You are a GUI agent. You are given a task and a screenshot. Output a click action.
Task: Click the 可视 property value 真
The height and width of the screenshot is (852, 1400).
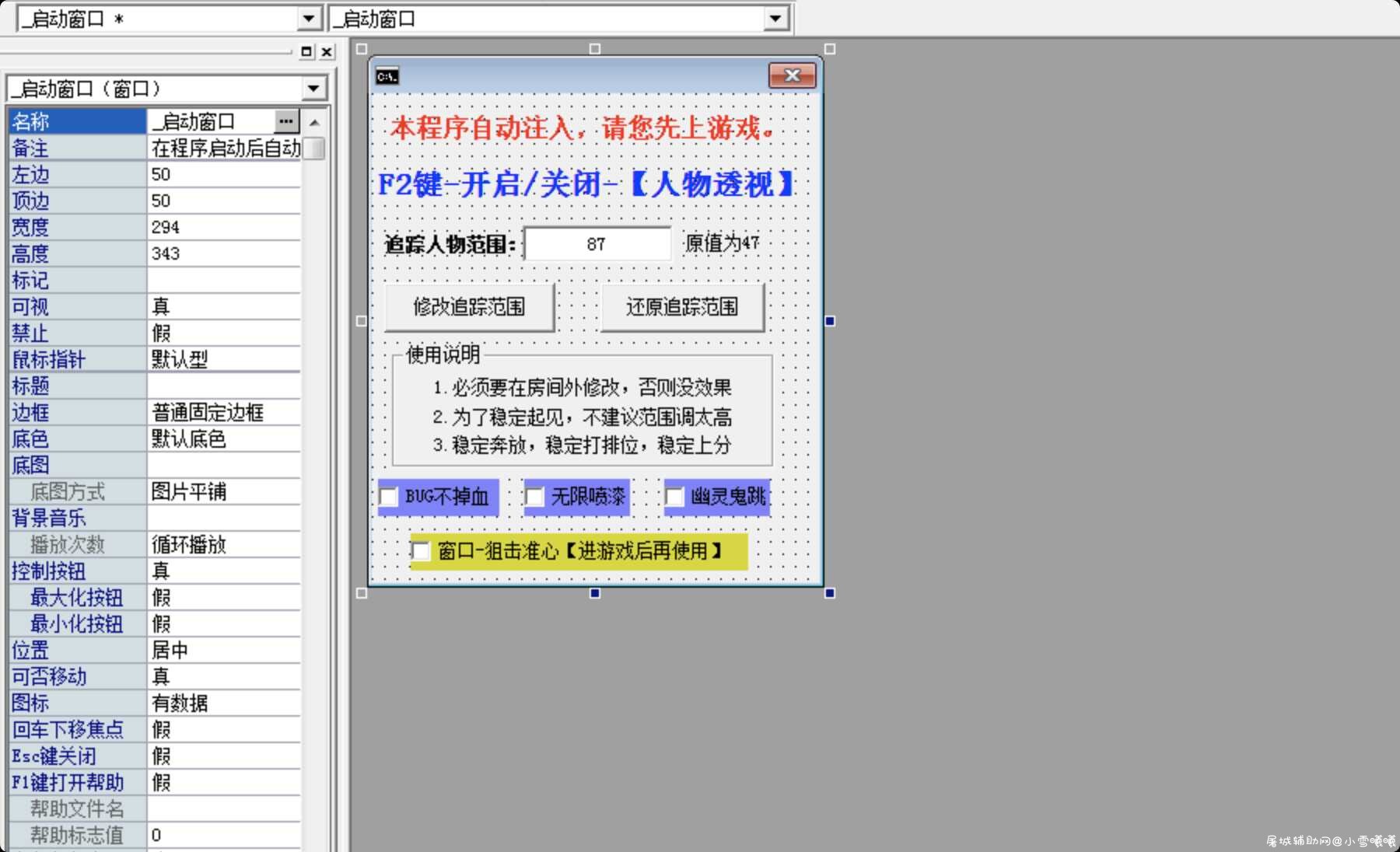pyautogui.click(x=224, y=306)
